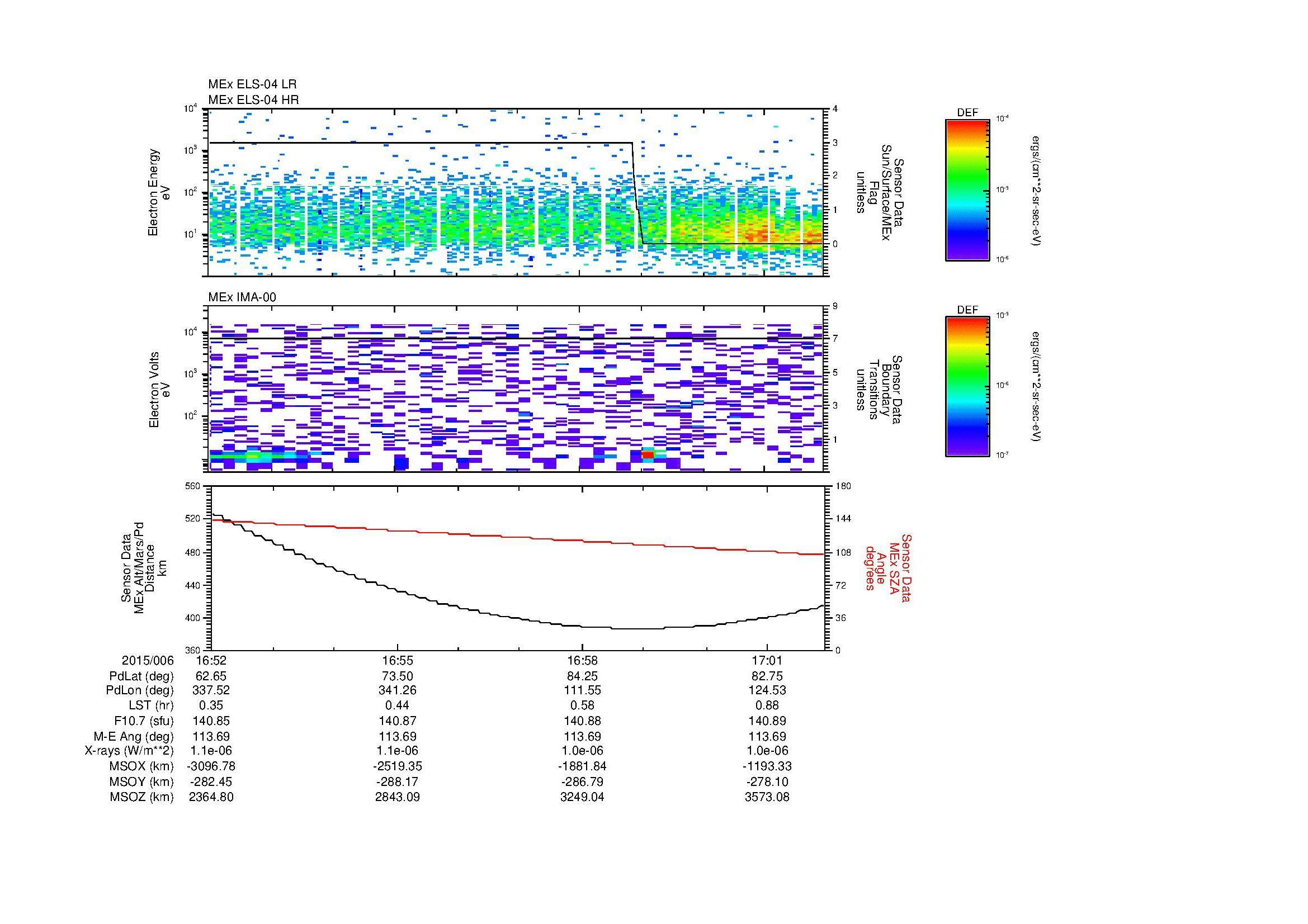Click the time tick label '16:52'
This screenshot has height=924, width=1308.
coord(211,660)
